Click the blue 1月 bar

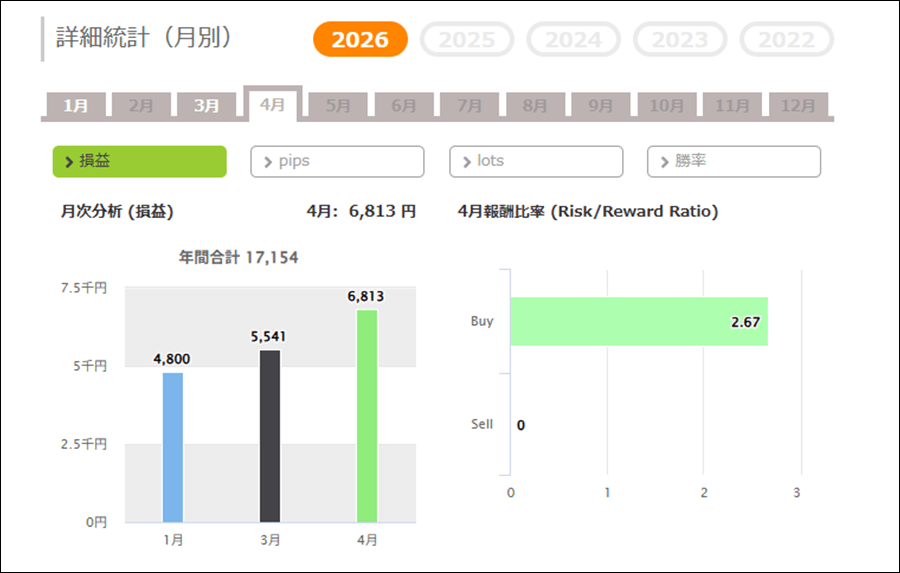coord(173,447)
